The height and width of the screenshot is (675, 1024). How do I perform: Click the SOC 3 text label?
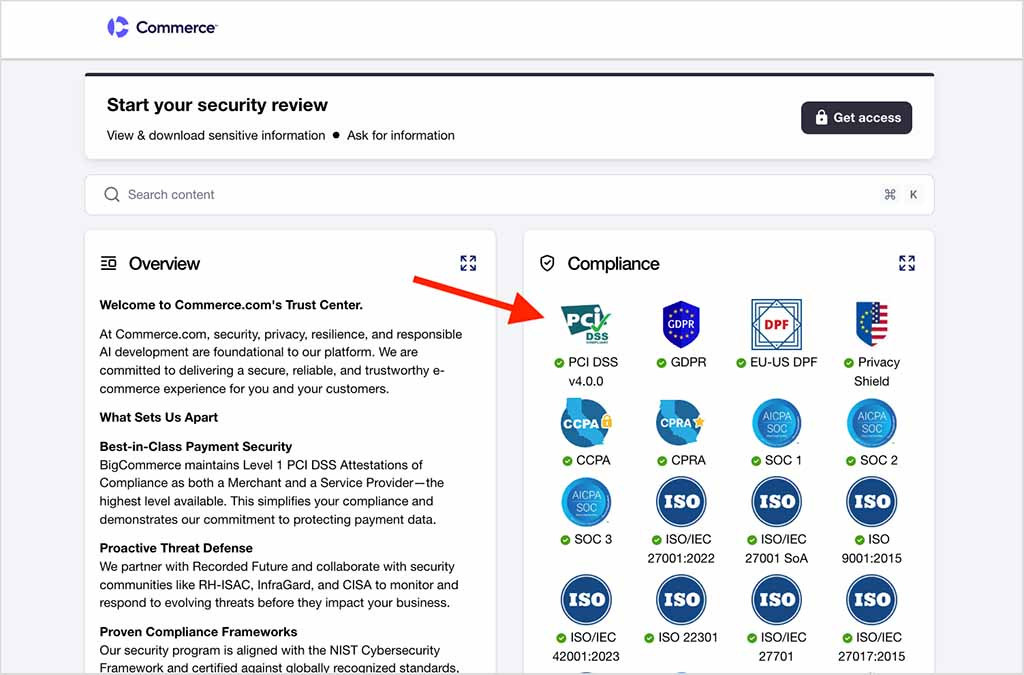593,539
